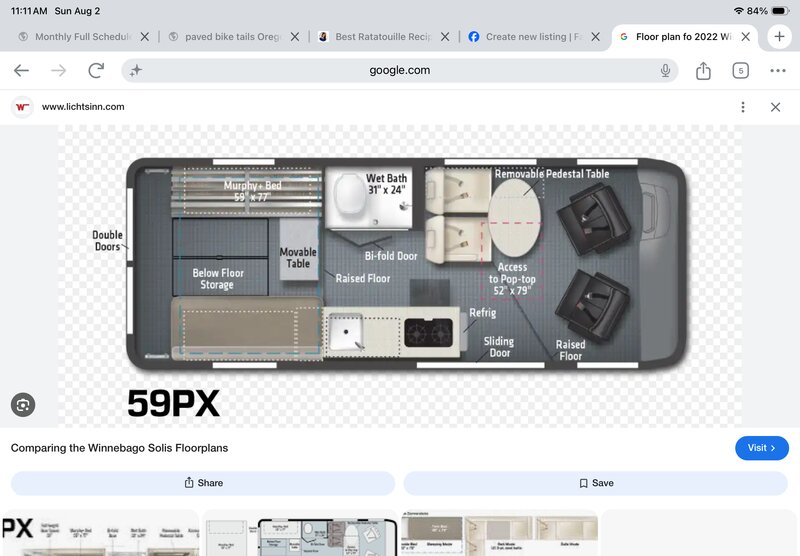This screenshot has width=800, height=556.
Task: Tap the 11:11 AM clock
Action: tap(29, 11)
